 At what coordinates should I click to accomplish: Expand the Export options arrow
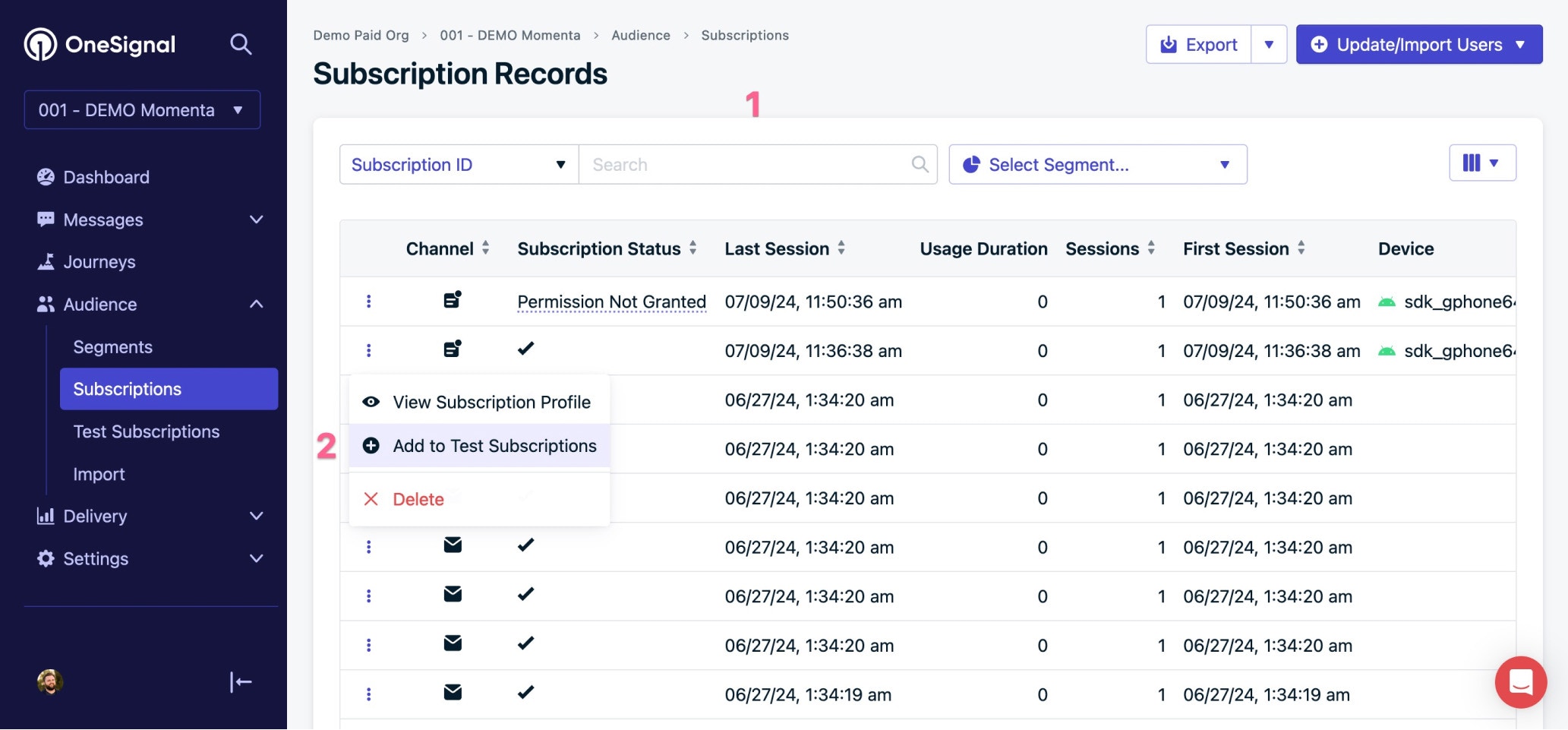point(1269,44)
